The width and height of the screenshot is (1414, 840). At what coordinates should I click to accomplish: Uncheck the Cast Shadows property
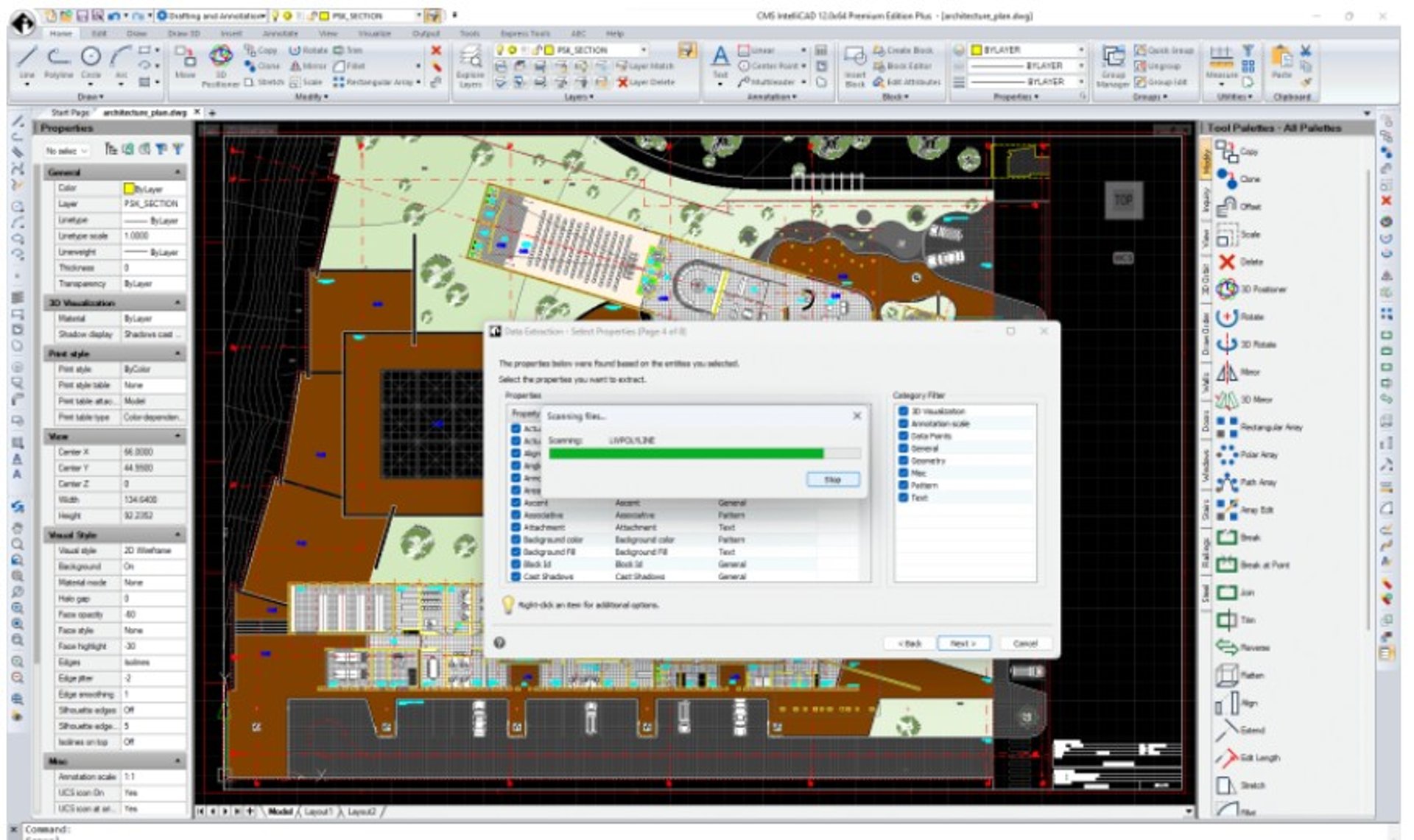click(x=516, y=576)
